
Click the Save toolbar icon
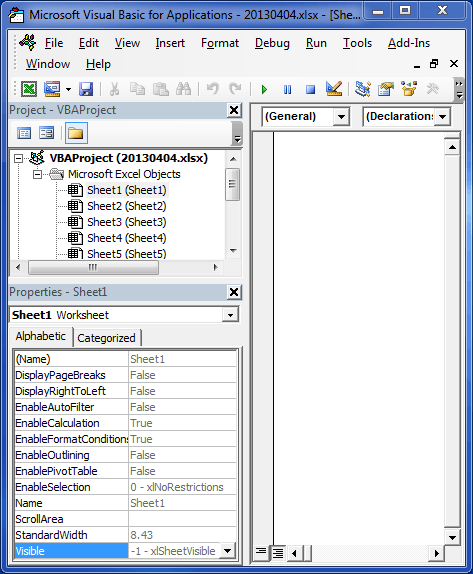pos(86,89)
